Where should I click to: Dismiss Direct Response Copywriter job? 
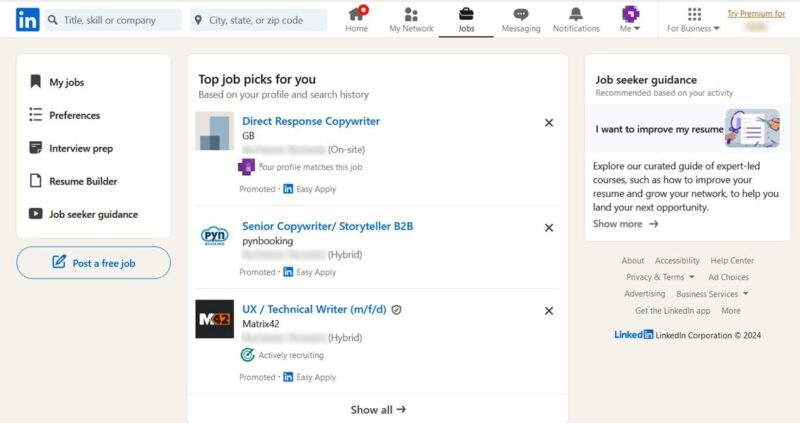(549, 122)
